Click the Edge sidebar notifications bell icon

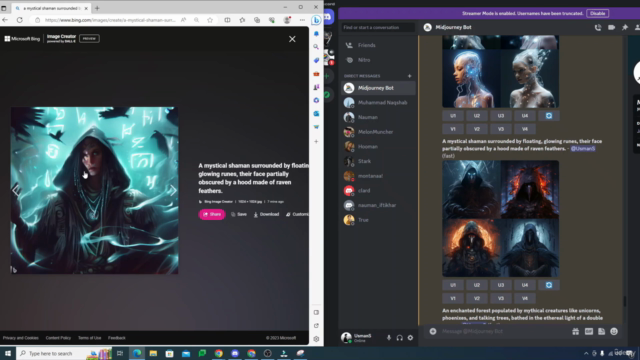pos(316,34)
